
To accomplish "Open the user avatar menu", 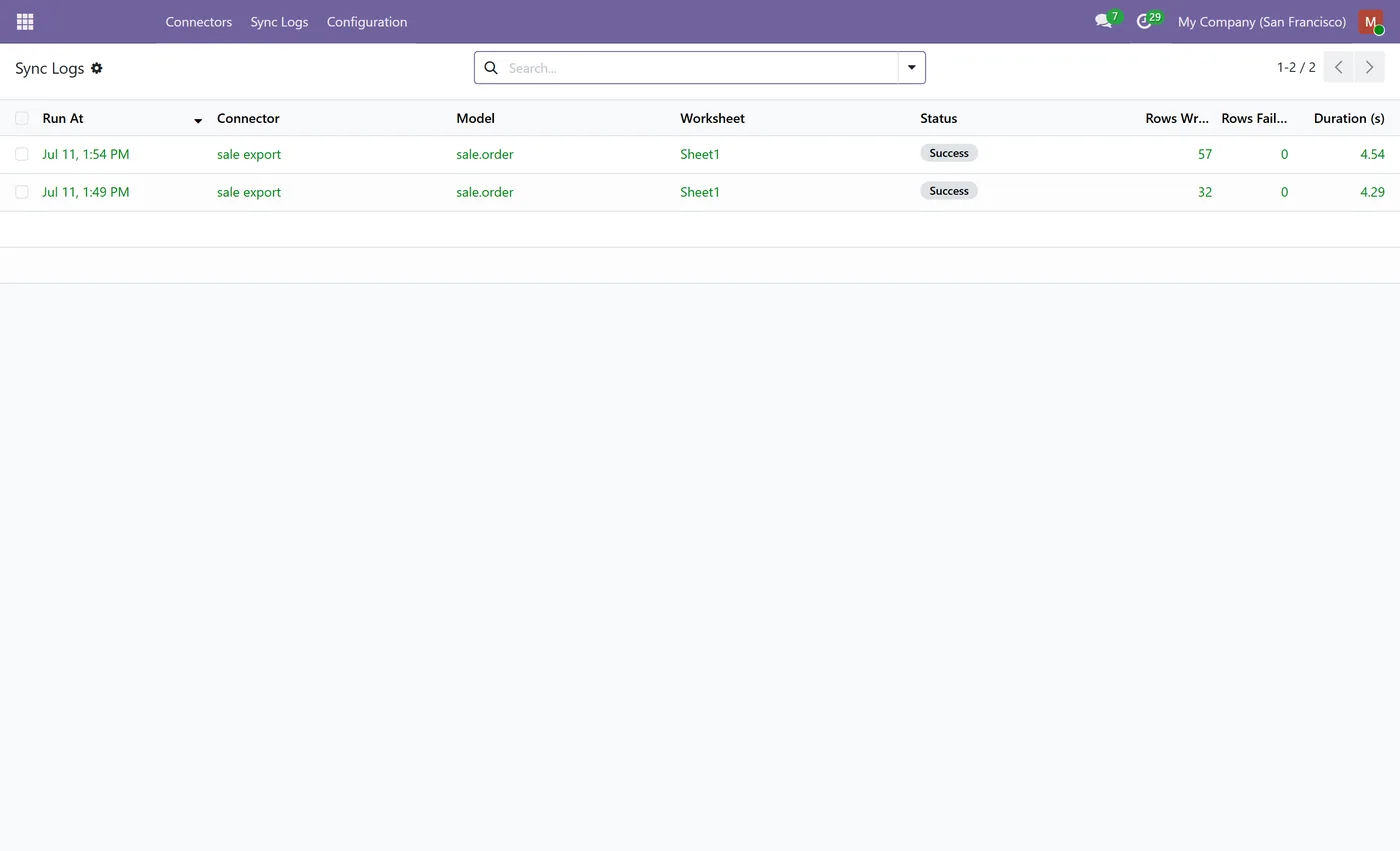I will pyautogui.click(x=1371, y=22).
